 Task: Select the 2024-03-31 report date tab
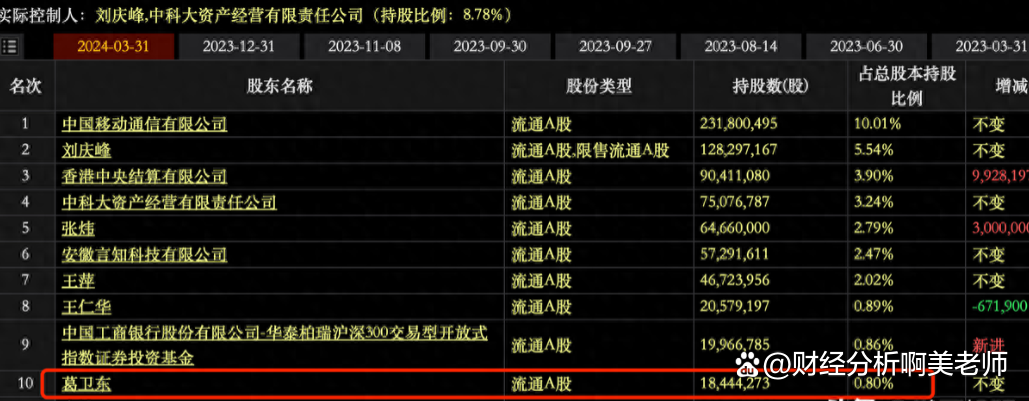pos(113,46)
